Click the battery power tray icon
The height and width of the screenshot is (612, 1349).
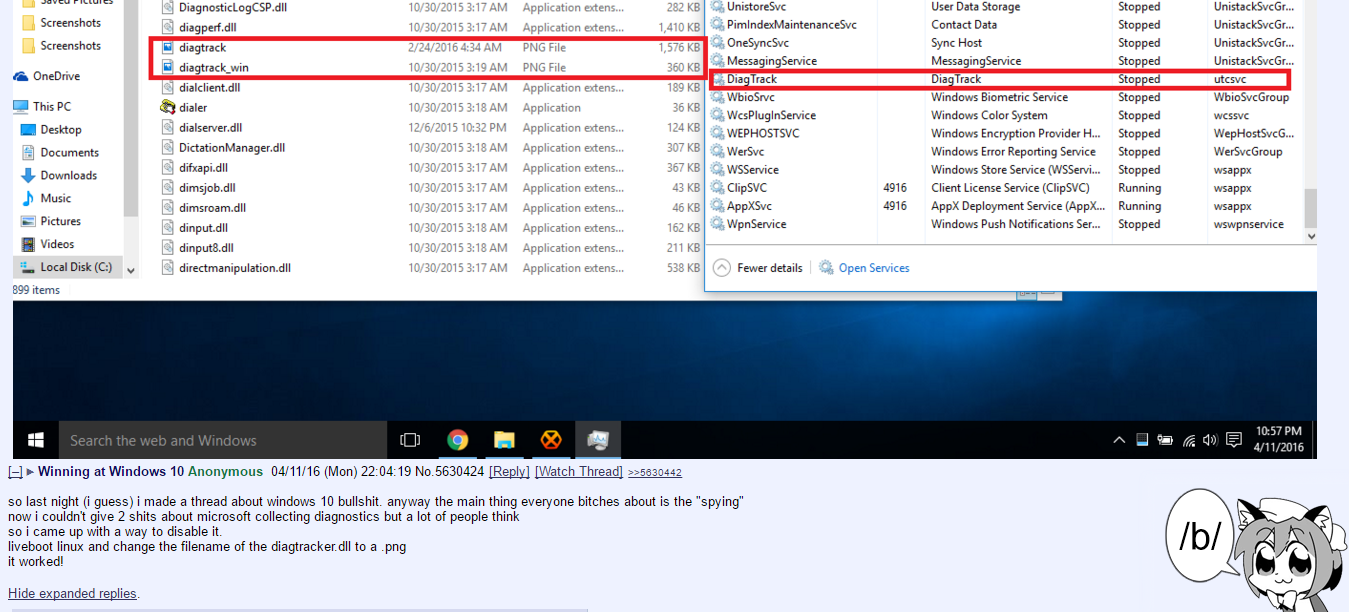1166,440
